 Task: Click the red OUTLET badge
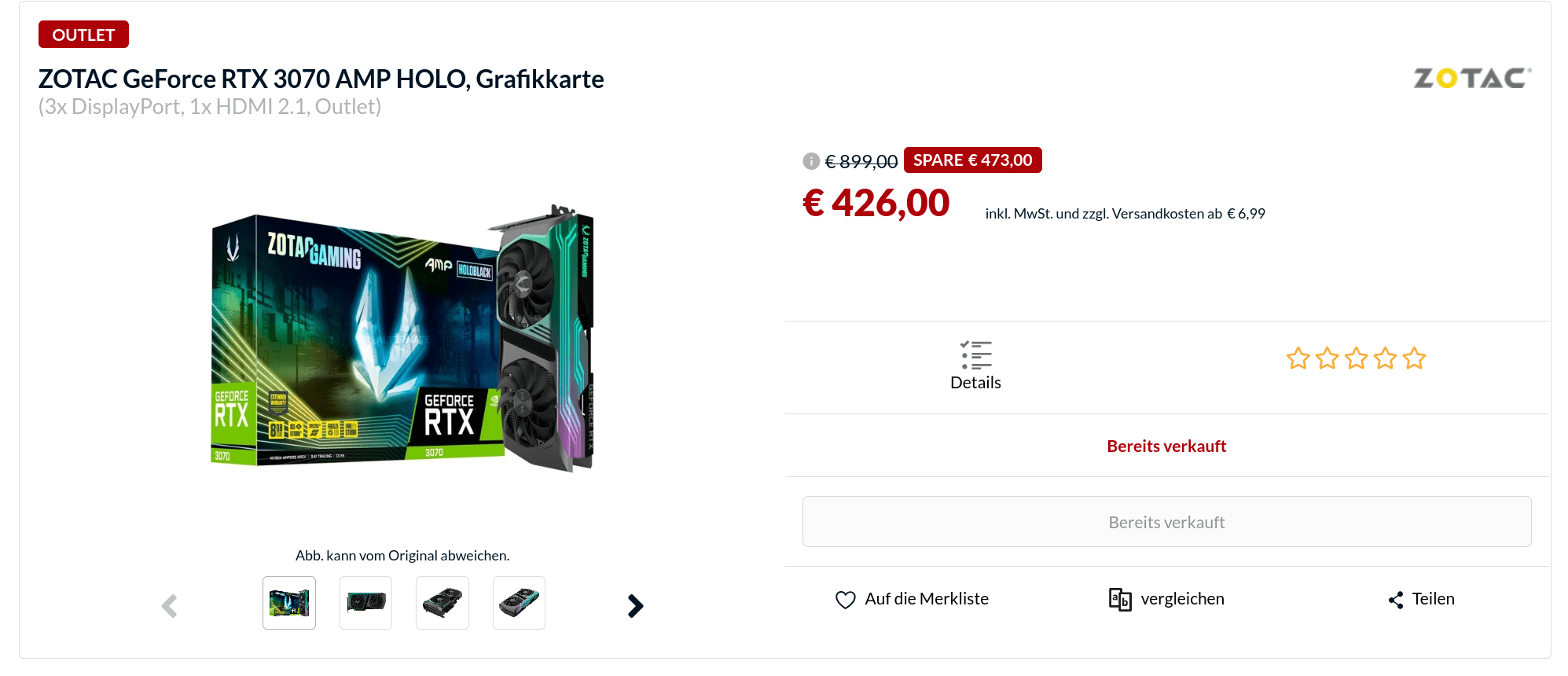tap(83, 35)
